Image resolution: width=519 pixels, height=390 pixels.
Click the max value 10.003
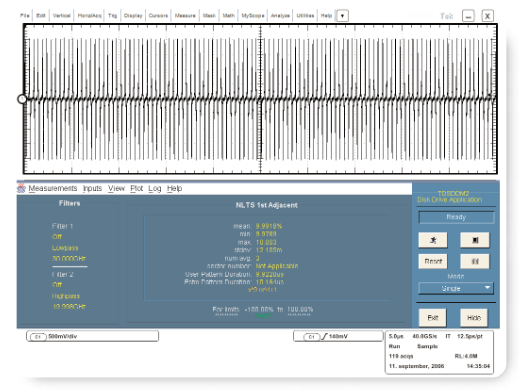(266, 242)
